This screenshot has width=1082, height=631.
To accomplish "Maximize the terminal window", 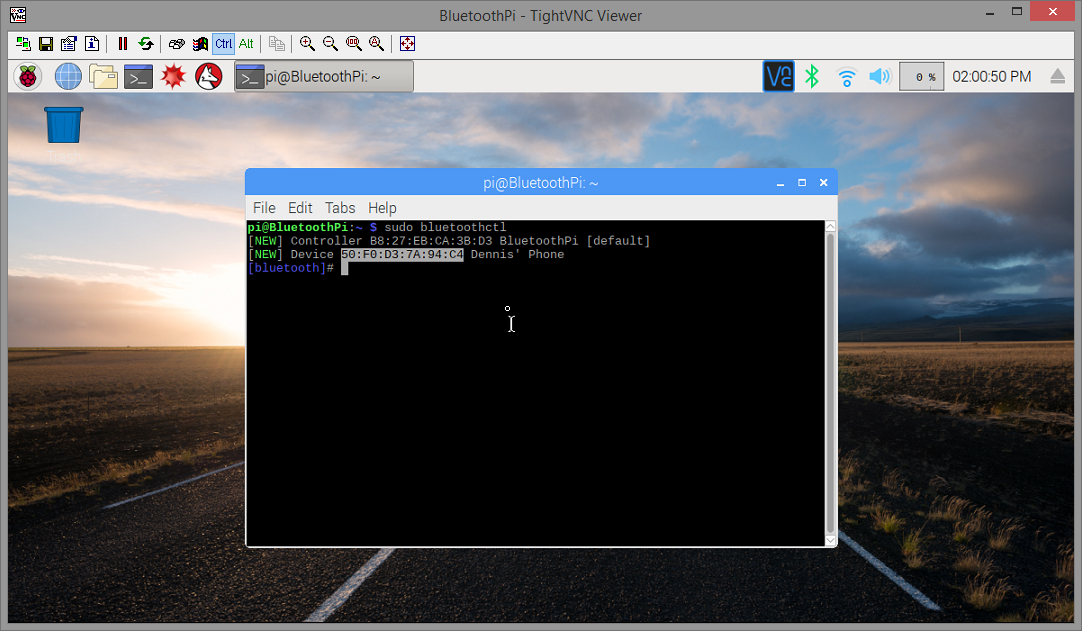I will 802,183.
